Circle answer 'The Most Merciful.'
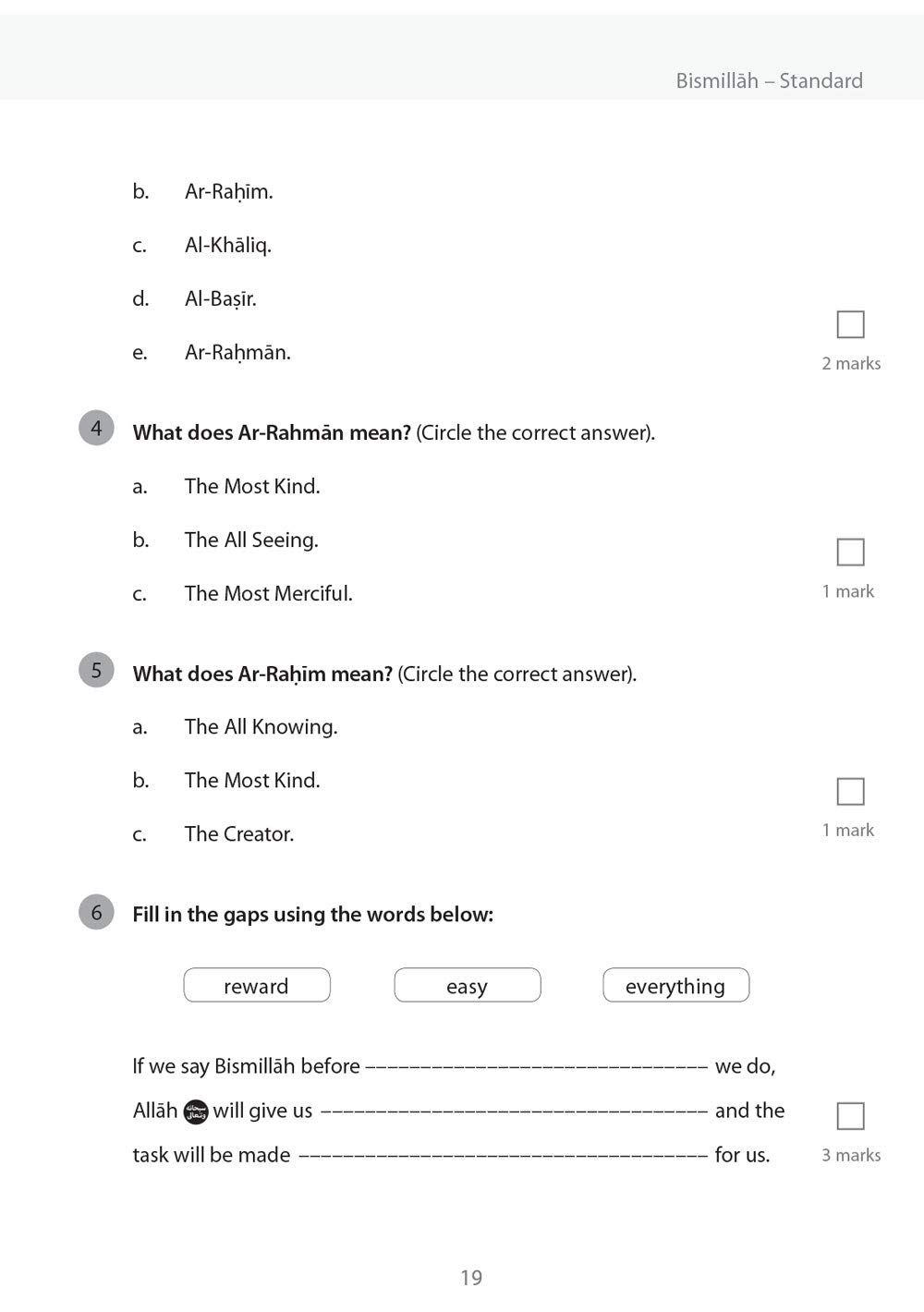 coord(268,593)
